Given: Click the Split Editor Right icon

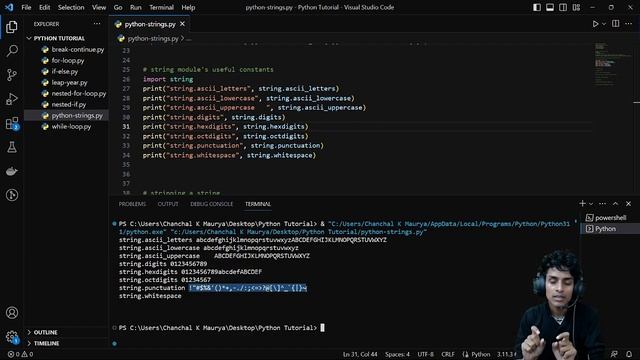Looking at the screenshot, I should 616,24.
